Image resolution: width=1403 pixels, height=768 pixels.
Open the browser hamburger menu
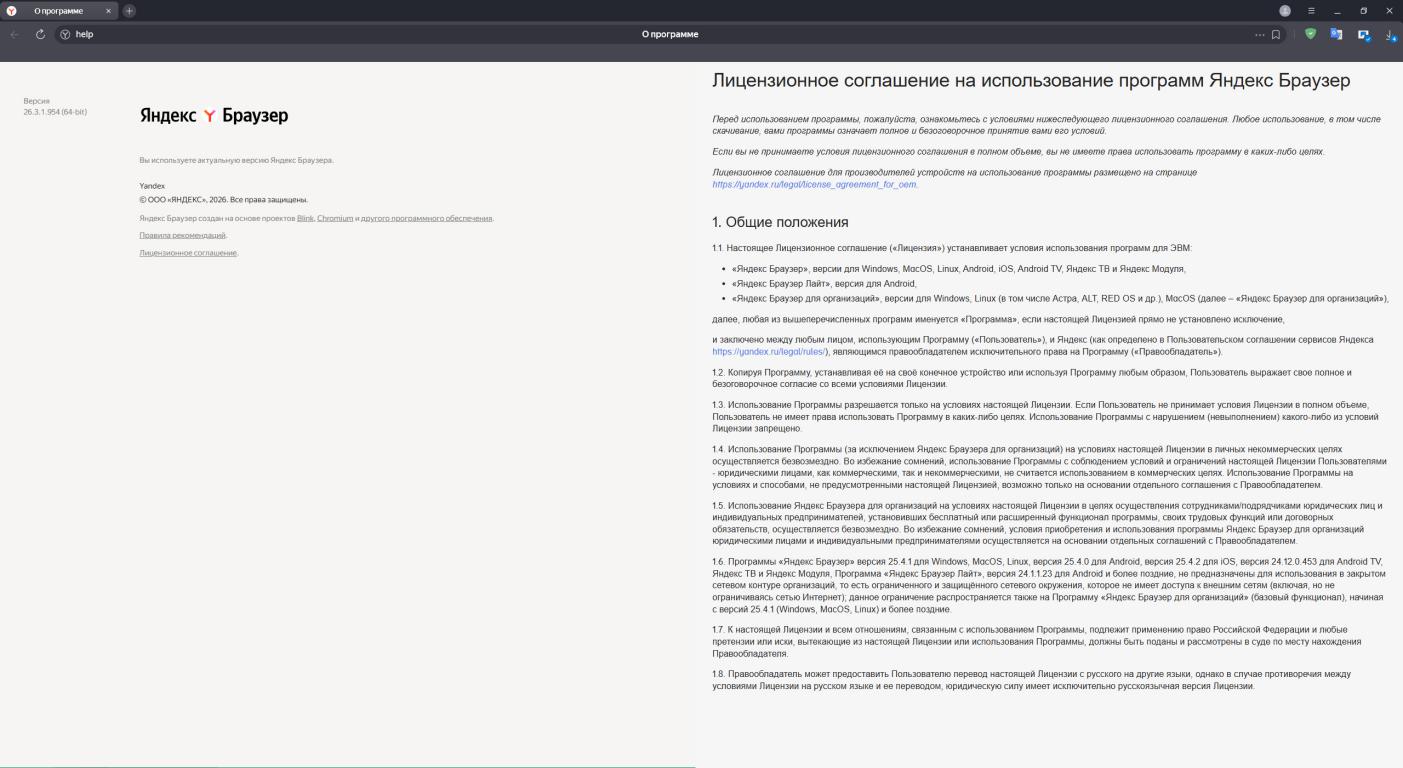[x=1311, y=11]
